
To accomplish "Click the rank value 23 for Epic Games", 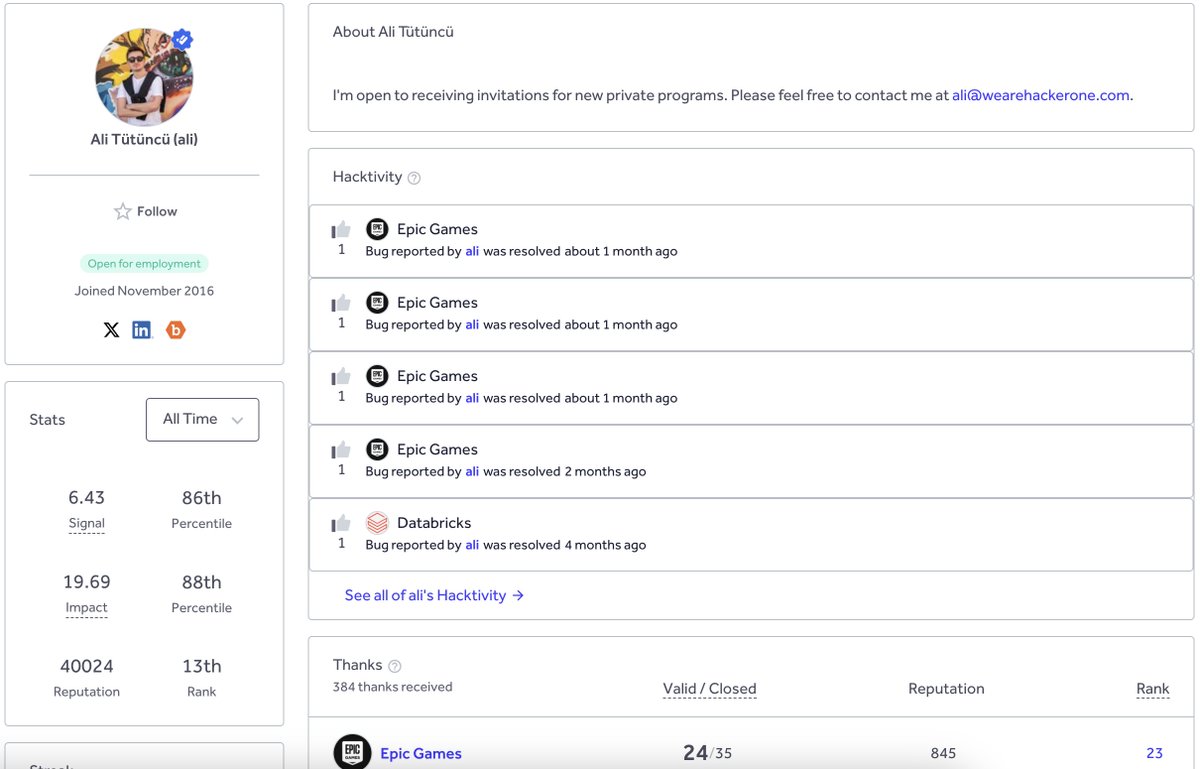I will [1155, 753].
